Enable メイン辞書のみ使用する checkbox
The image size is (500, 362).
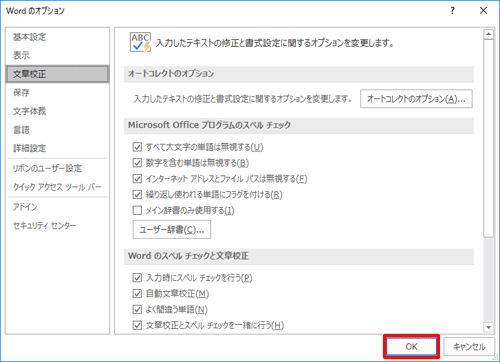(x=137, y=210)
